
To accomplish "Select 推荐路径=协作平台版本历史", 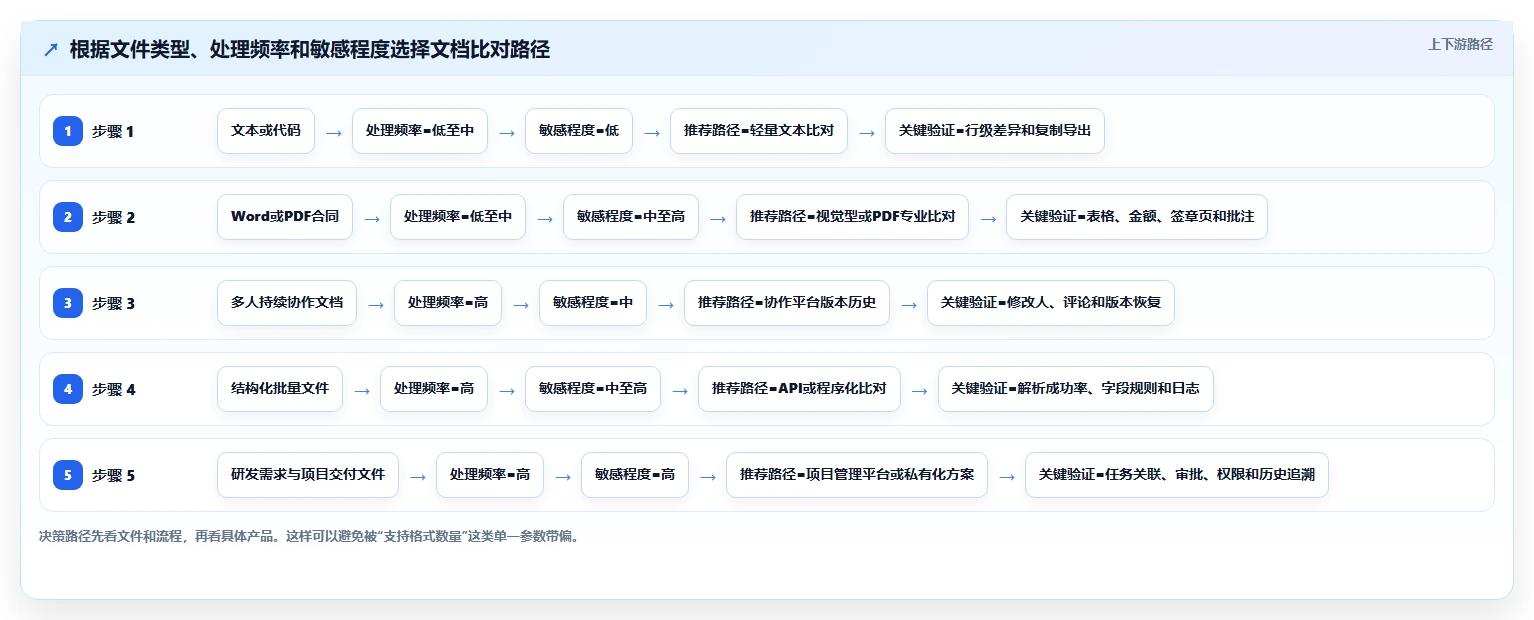I will [x=787, y=303].
